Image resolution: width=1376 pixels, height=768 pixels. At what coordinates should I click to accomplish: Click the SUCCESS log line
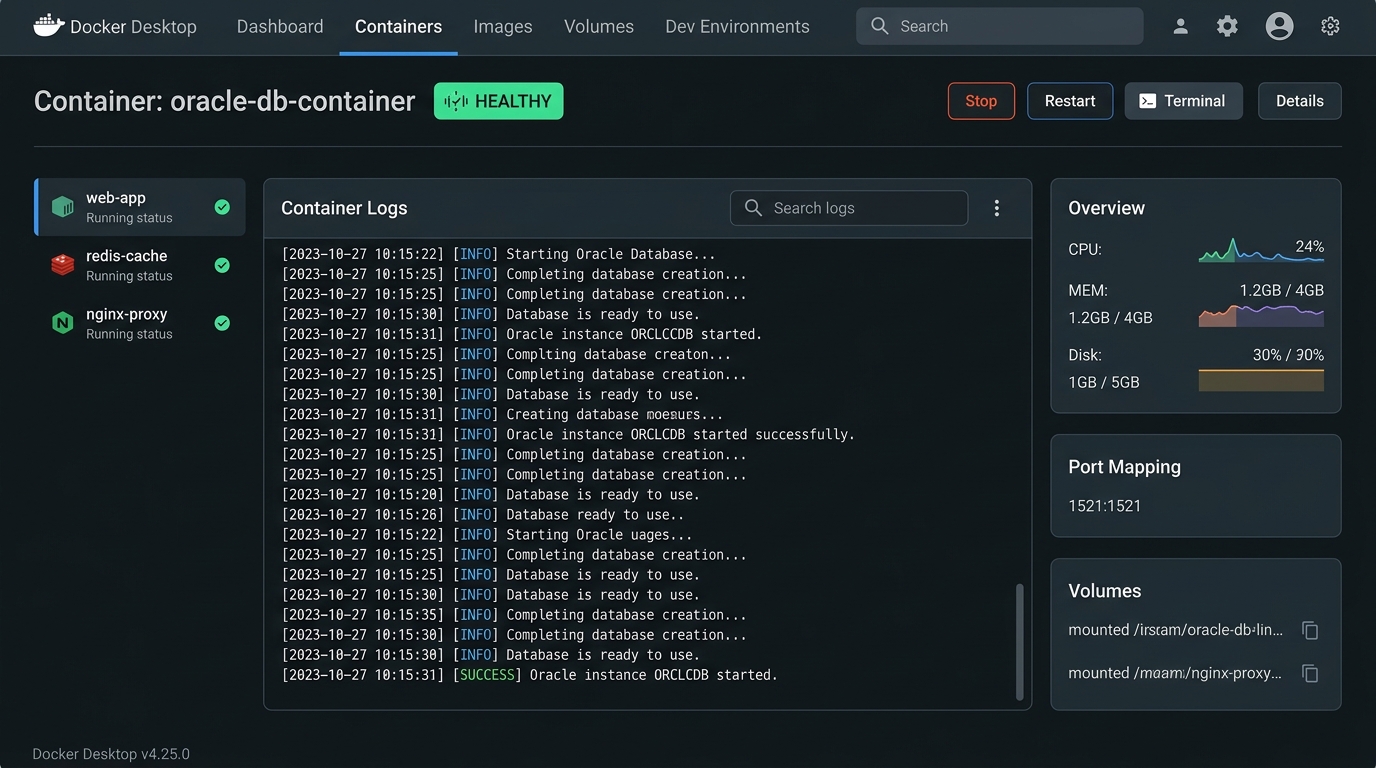coord(529,675)
